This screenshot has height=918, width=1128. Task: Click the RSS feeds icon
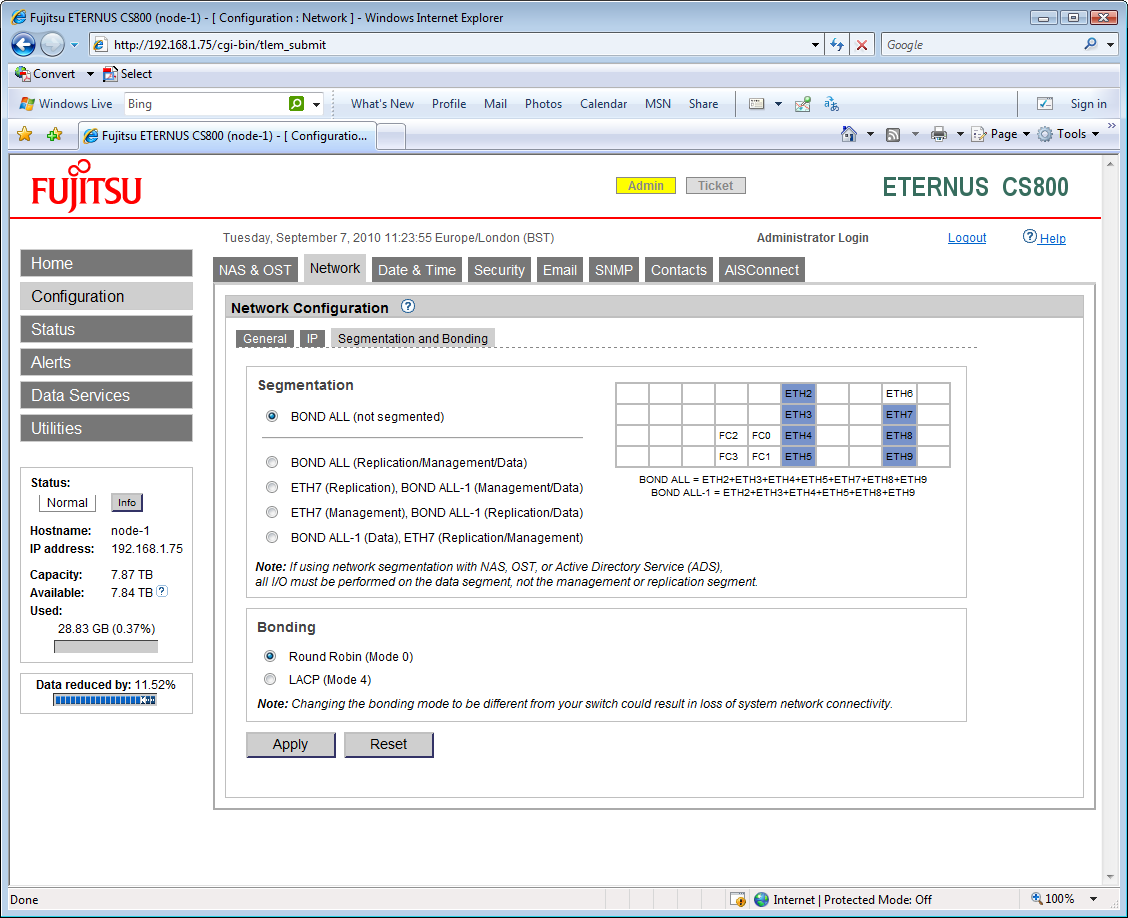point(893,135)
